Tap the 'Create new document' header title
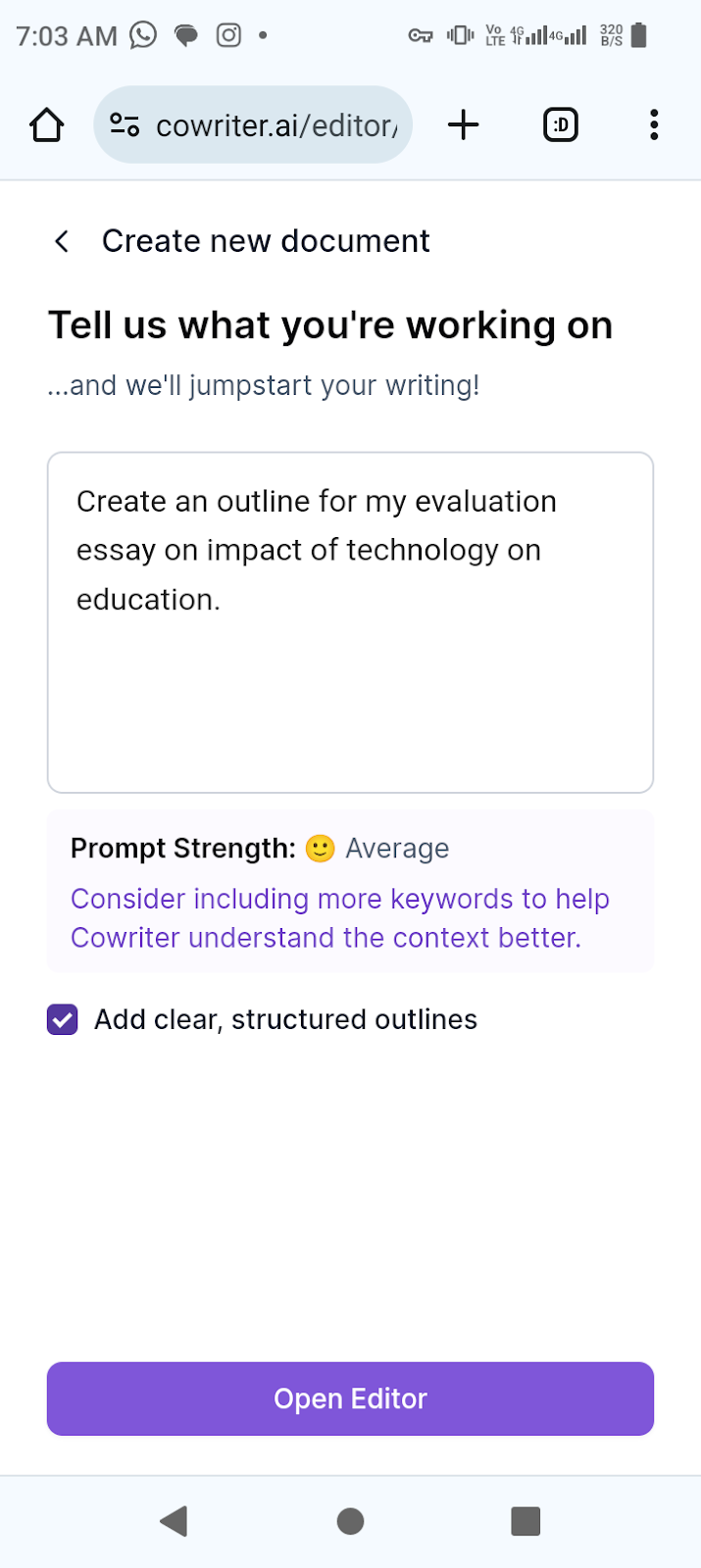 pos(266,241)
